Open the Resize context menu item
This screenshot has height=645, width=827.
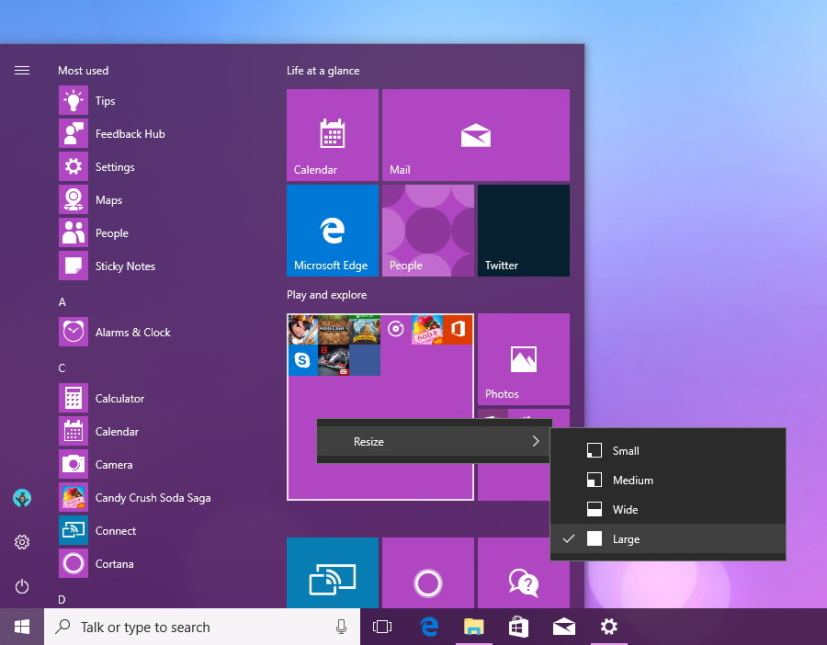[434, 441]
